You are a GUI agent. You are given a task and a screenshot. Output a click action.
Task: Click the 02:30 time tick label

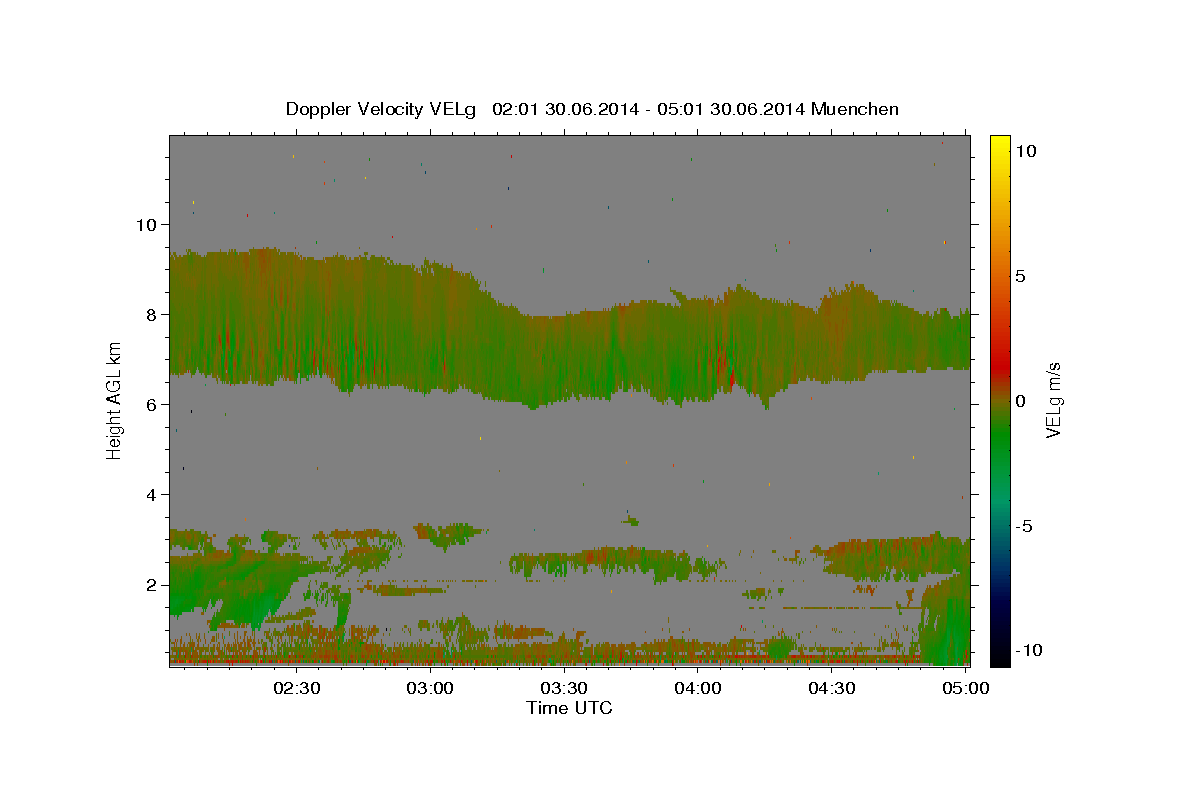coord(296,688)
